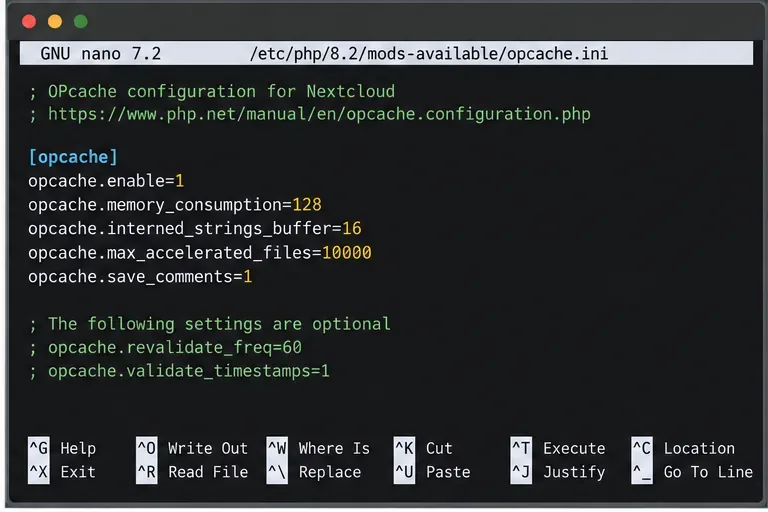Click the ^C Location shortcut key
This screenshot has height=512, width=768.
[x=642, y=448]
